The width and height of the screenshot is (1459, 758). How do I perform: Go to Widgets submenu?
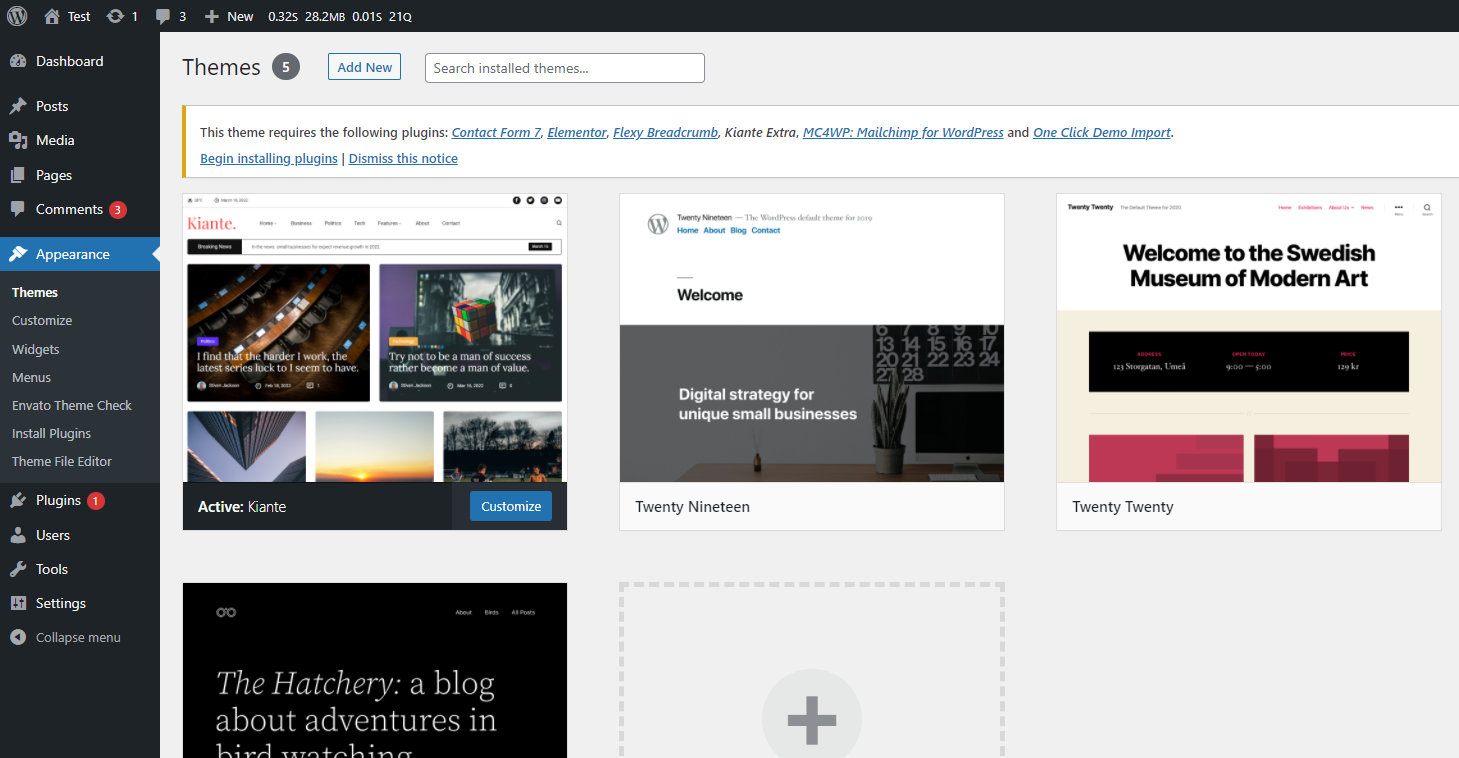pyautogui.click(x=36, y=349)
